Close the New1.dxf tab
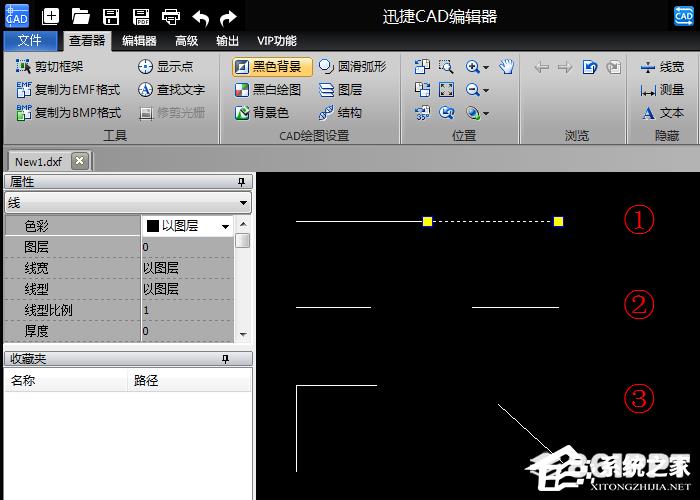Viewport: 700px width, 500px height. 79,161
